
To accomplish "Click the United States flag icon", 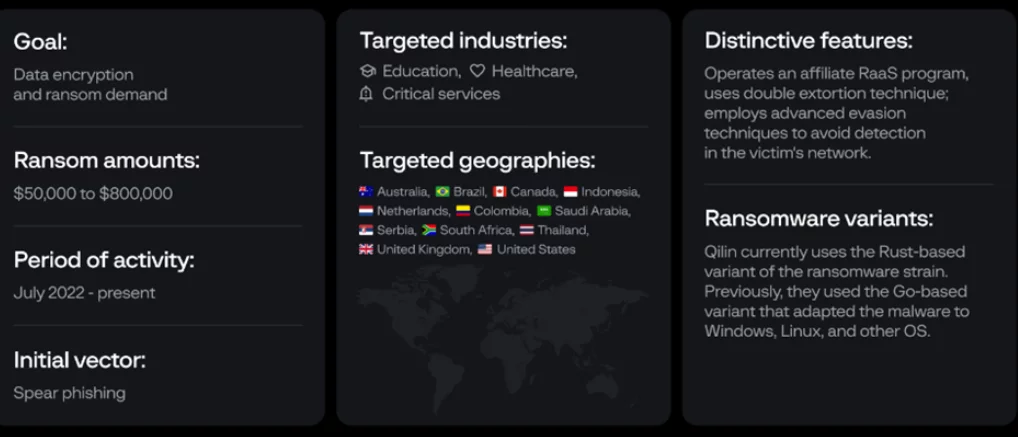I will click(x=485, y=249).
